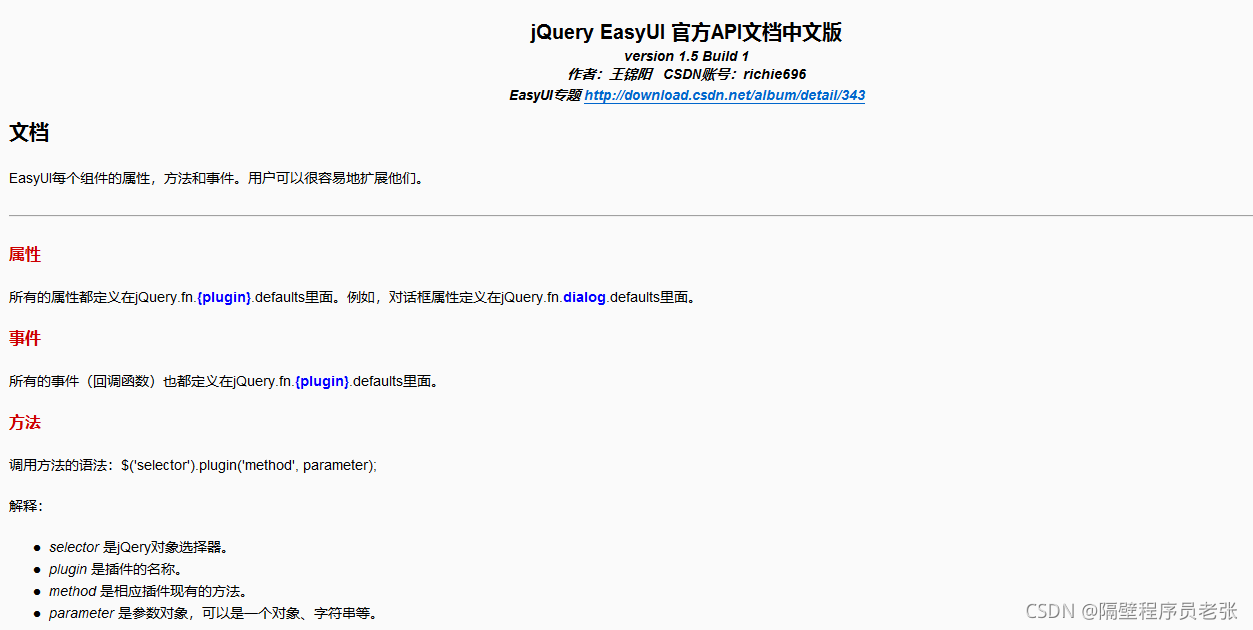The height and width of the screenshot is (630, 1253).
Task: Select the parameter bullet item
Action: tap(212, 613)
